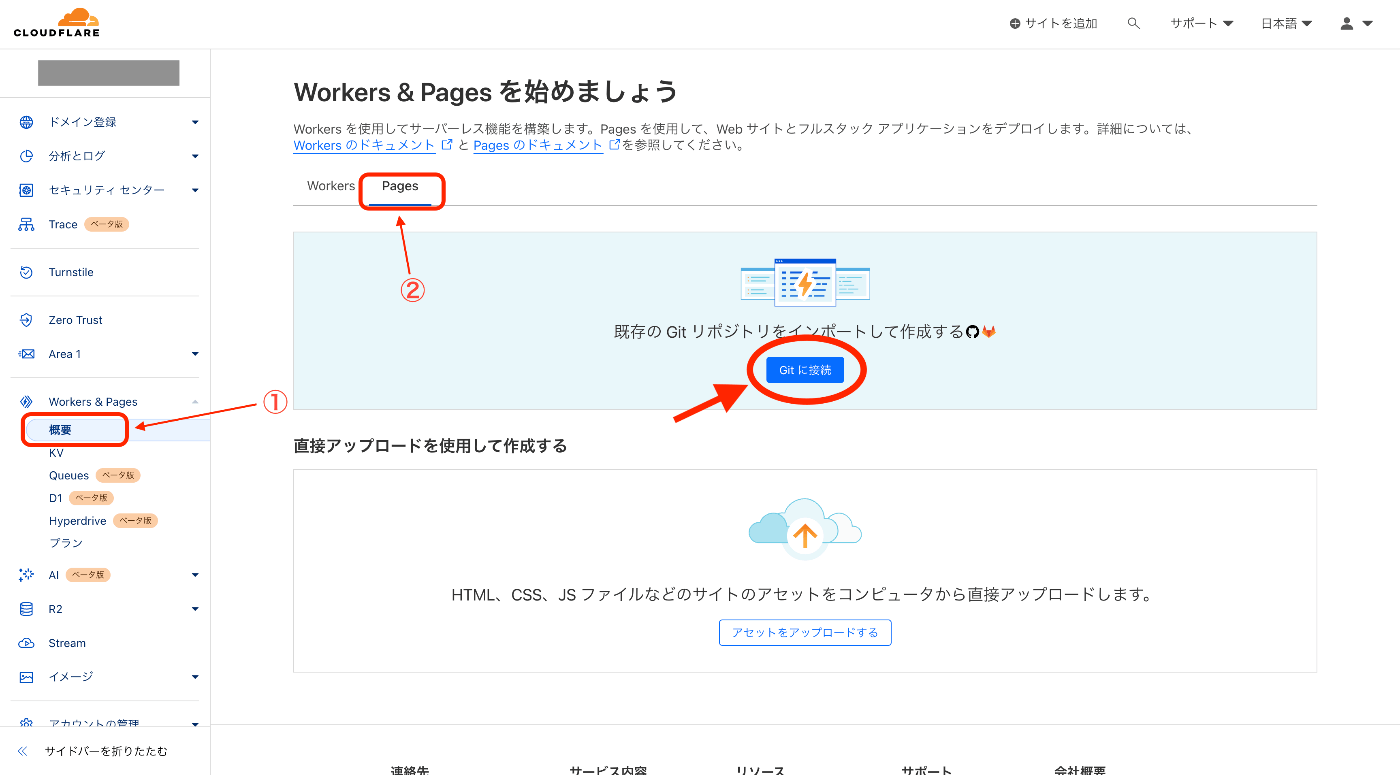The width and height of the screenshot is (1400, 775).
Task: Open search via the magnifier icon
Action: coord(1133,23)
